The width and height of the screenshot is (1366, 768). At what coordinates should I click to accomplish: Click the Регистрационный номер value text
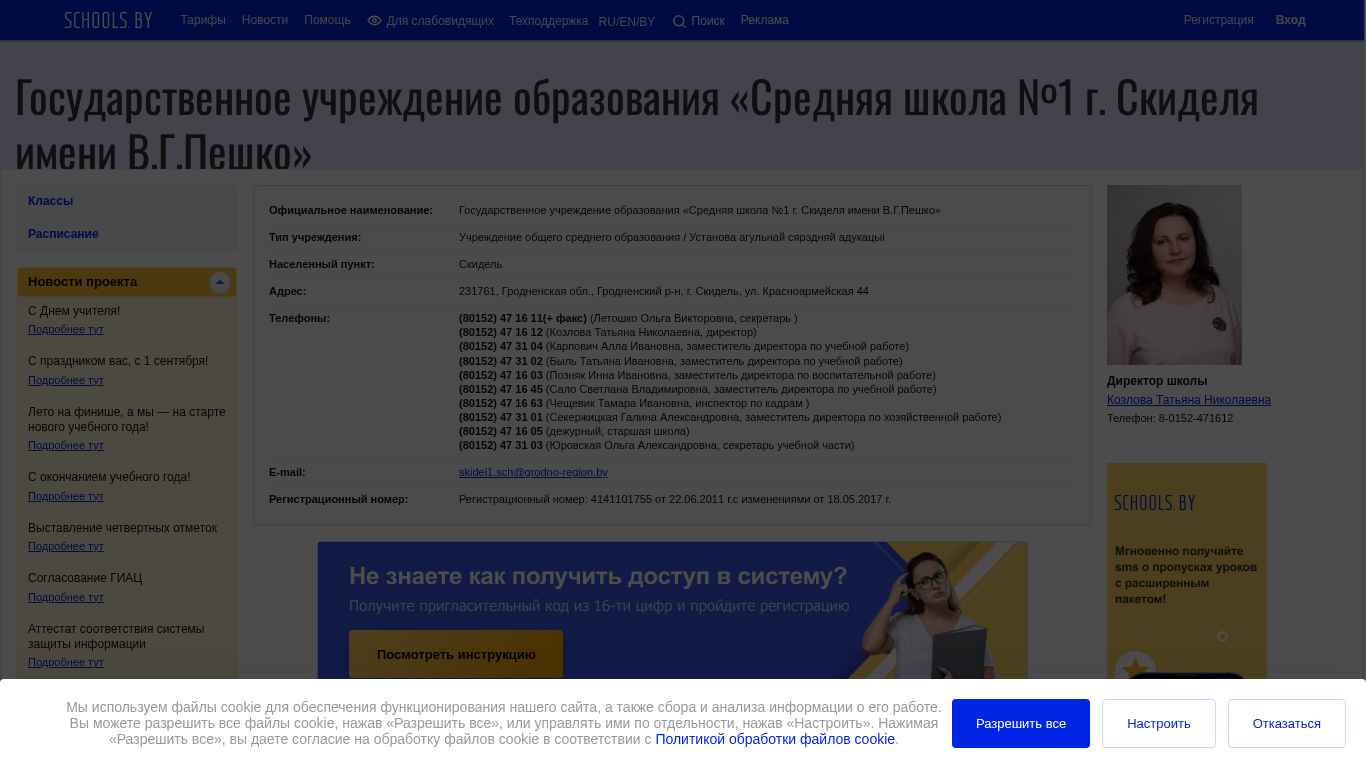click(x=675, y=499)
